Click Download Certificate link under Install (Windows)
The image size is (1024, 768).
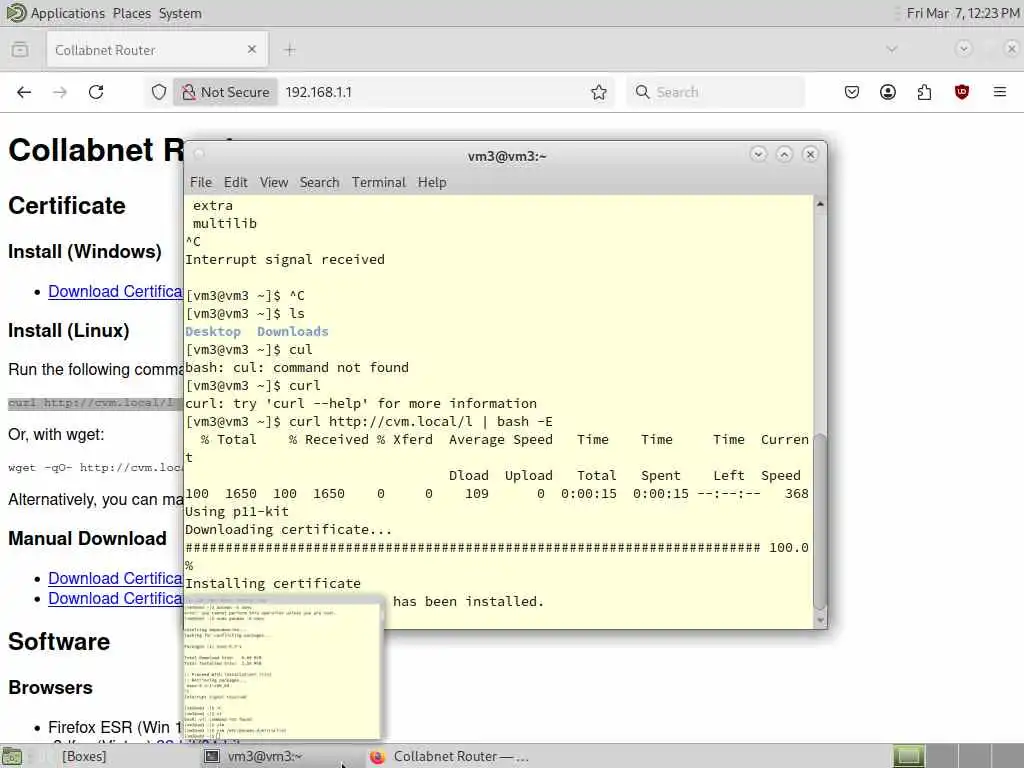point(116,291)
